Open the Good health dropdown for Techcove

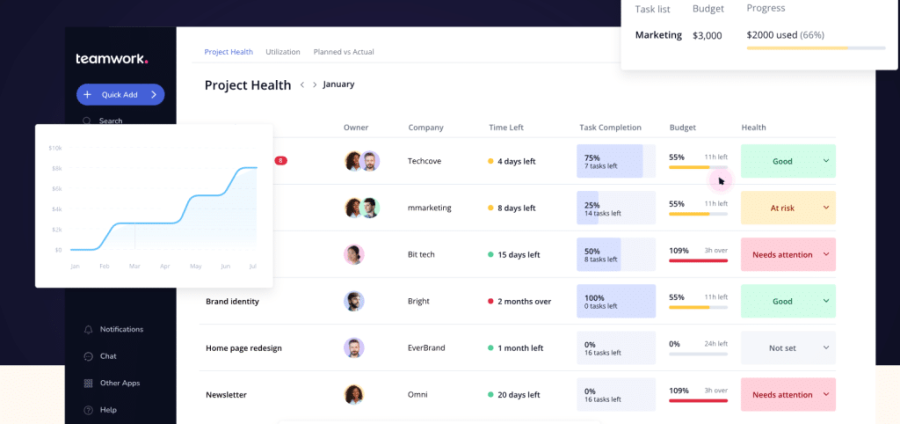point(788,161)
